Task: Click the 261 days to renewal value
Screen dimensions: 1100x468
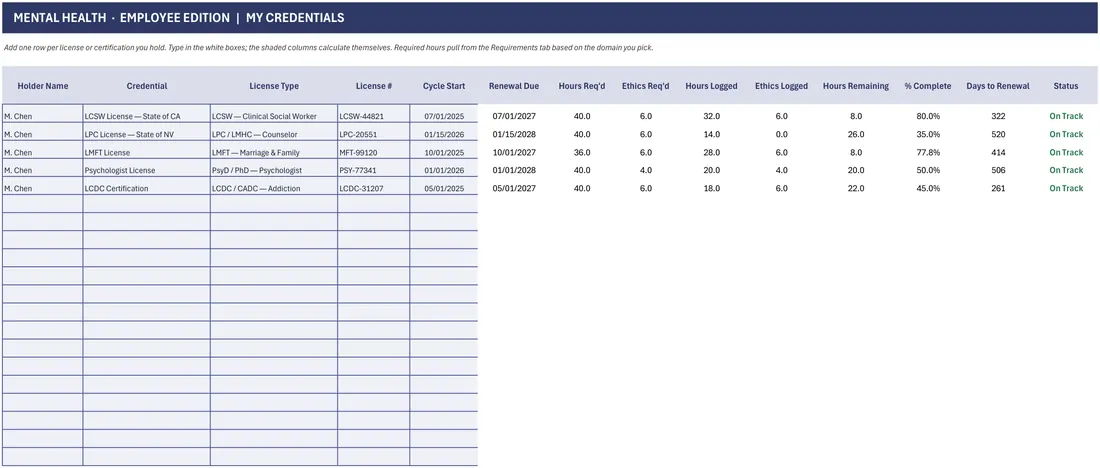Action: [998, 188]
